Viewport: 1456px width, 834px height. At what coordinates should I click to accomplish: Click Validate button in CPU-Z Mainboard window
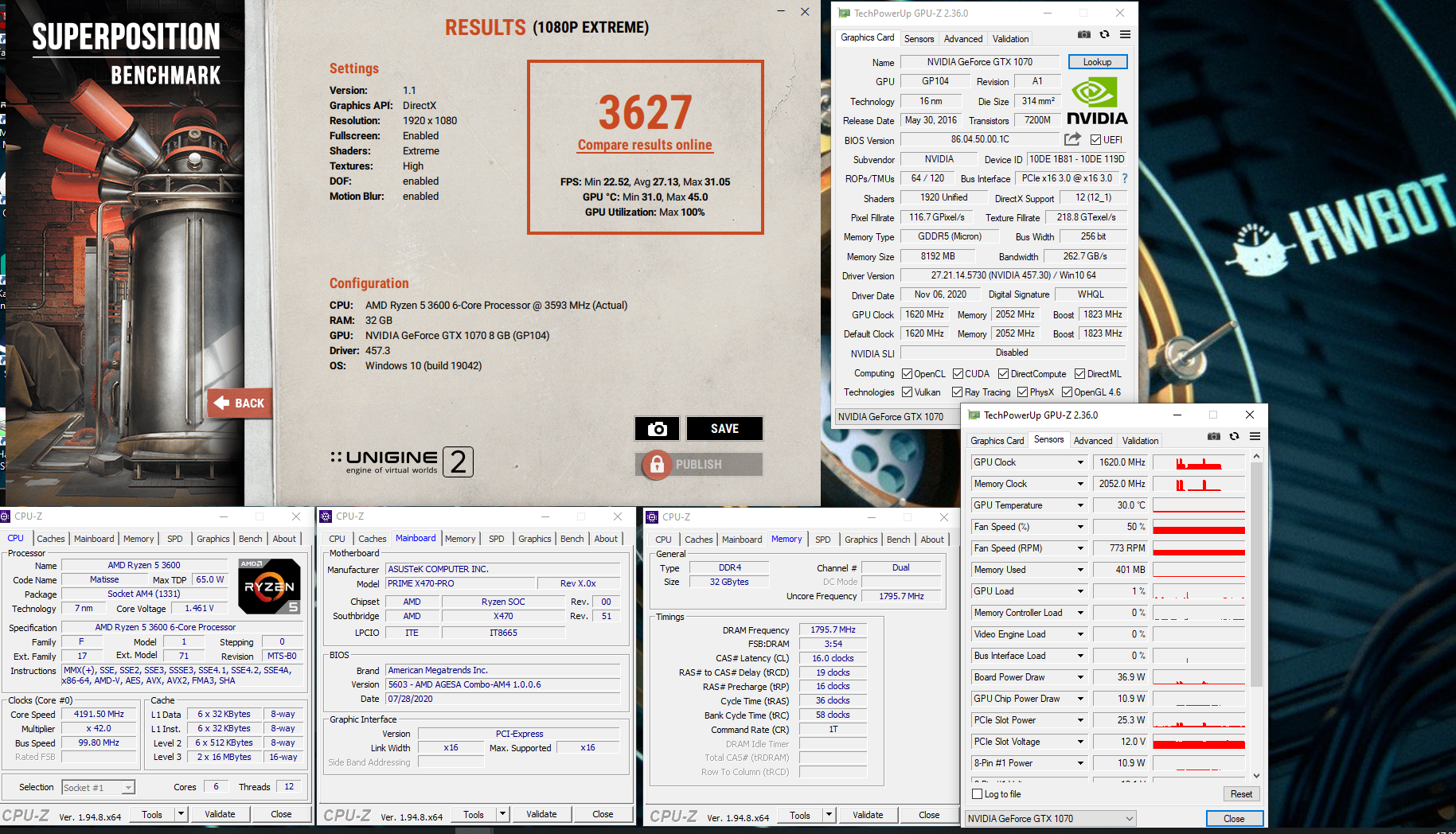[x=541, y=814]
